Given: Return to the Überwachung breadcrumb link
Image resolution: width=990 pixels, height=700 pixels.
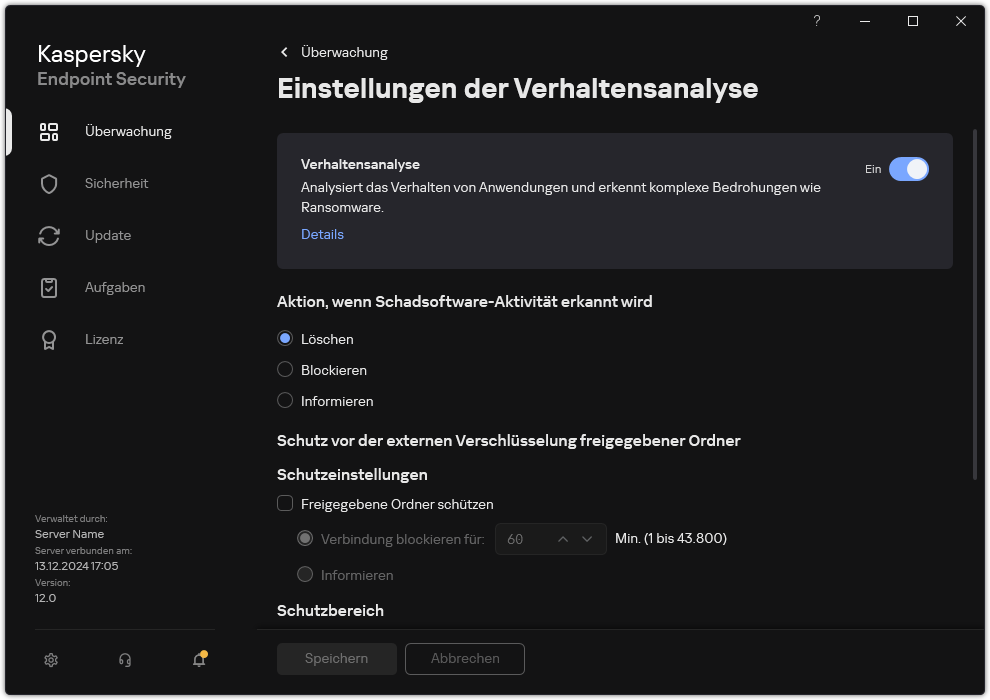Looking at the screenshot, I should (x=345, y=52).
